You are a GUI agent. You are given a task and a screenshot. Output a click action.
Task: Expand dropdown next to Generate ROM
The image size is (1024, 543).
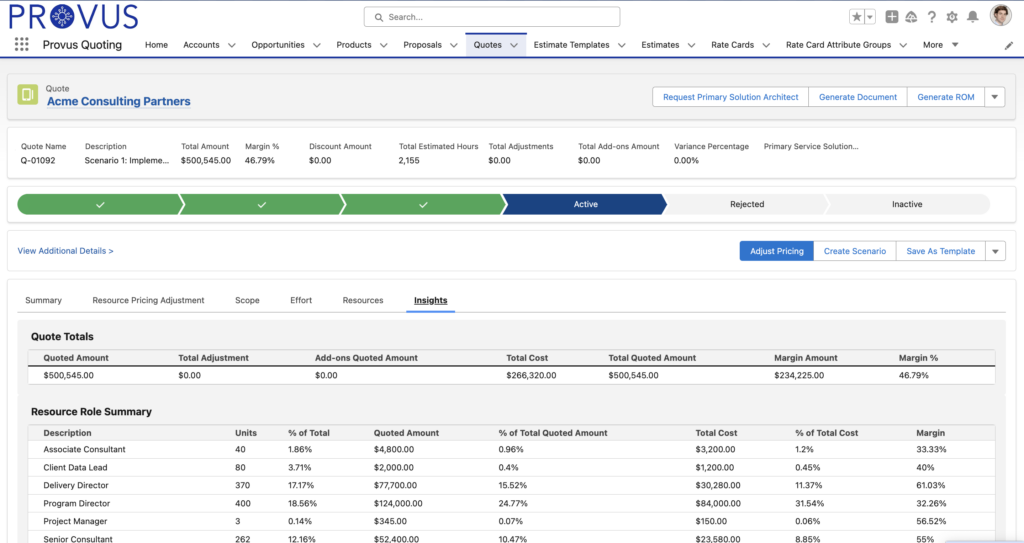tap(994, 97)
